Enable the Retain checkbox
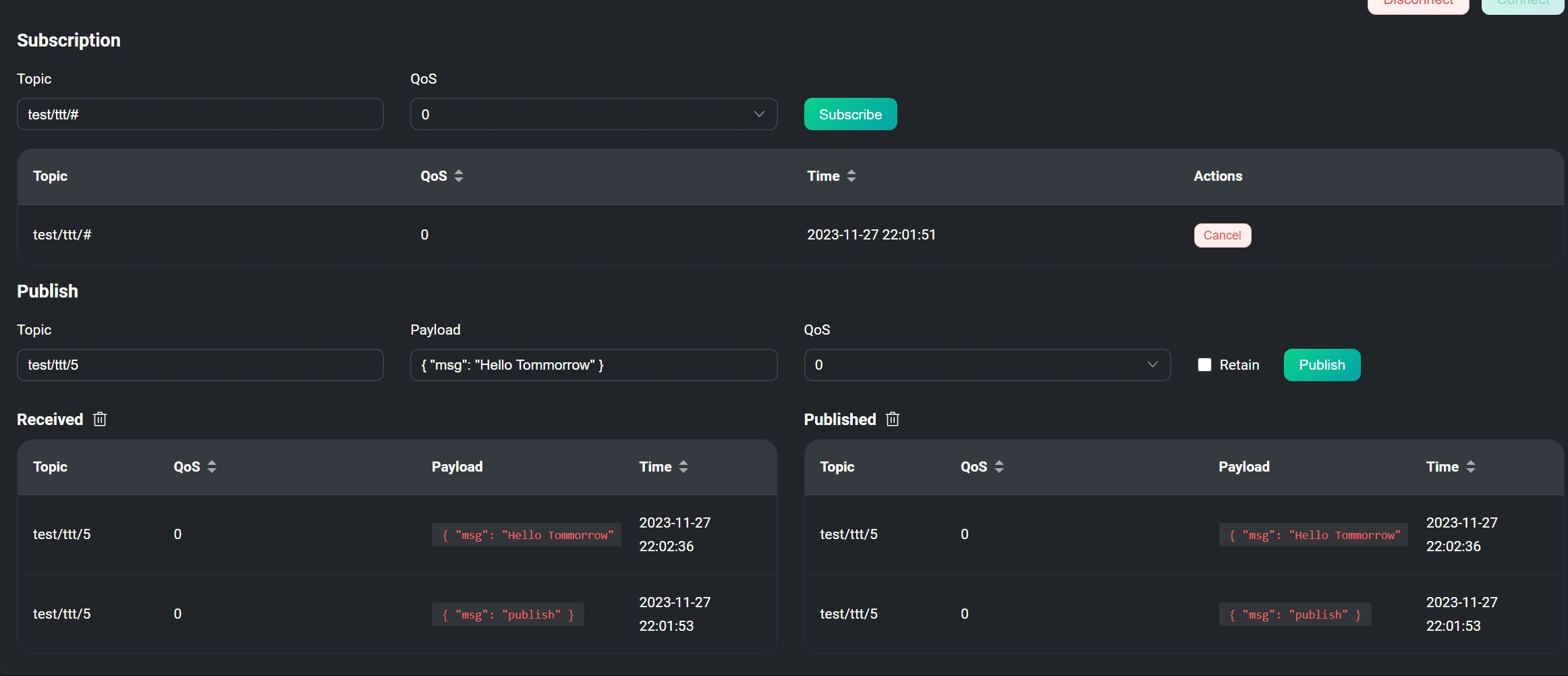This screenshot has width=1568, height=676. pos(1204,365)
